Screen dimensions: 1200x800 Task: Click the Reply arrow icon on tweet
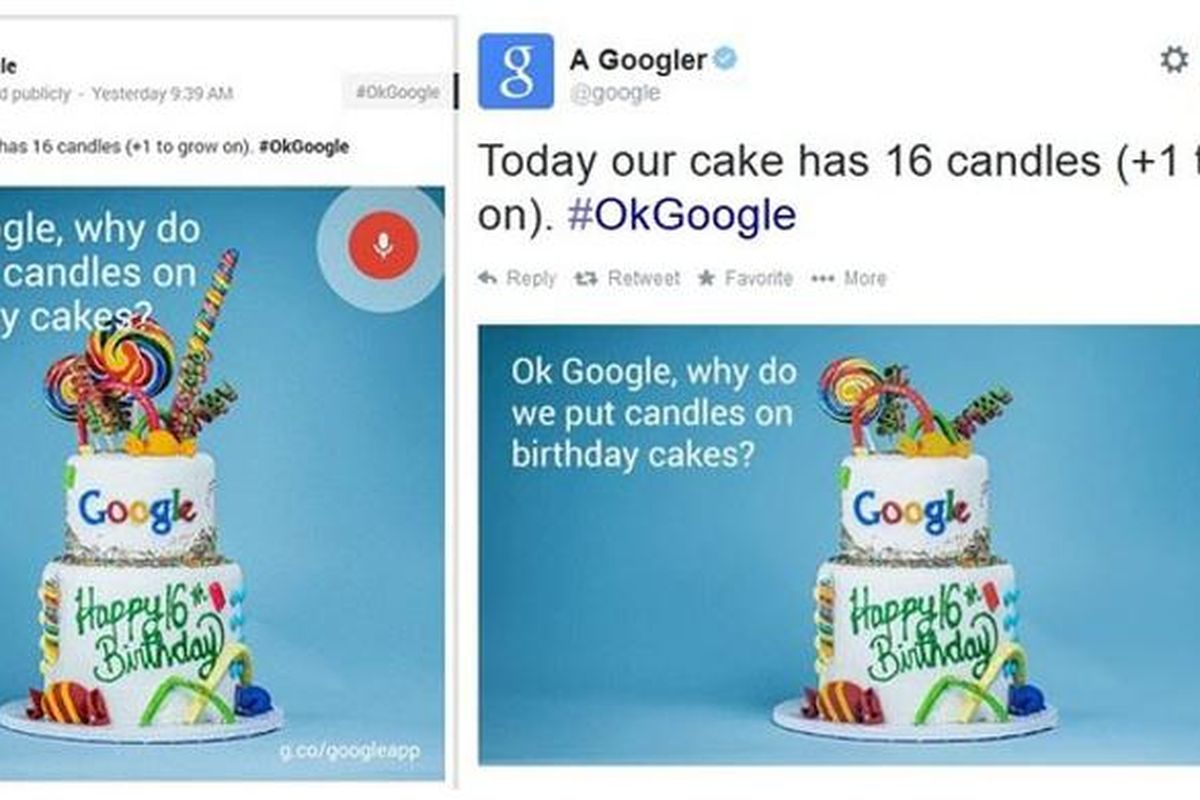tap(488, 278)
